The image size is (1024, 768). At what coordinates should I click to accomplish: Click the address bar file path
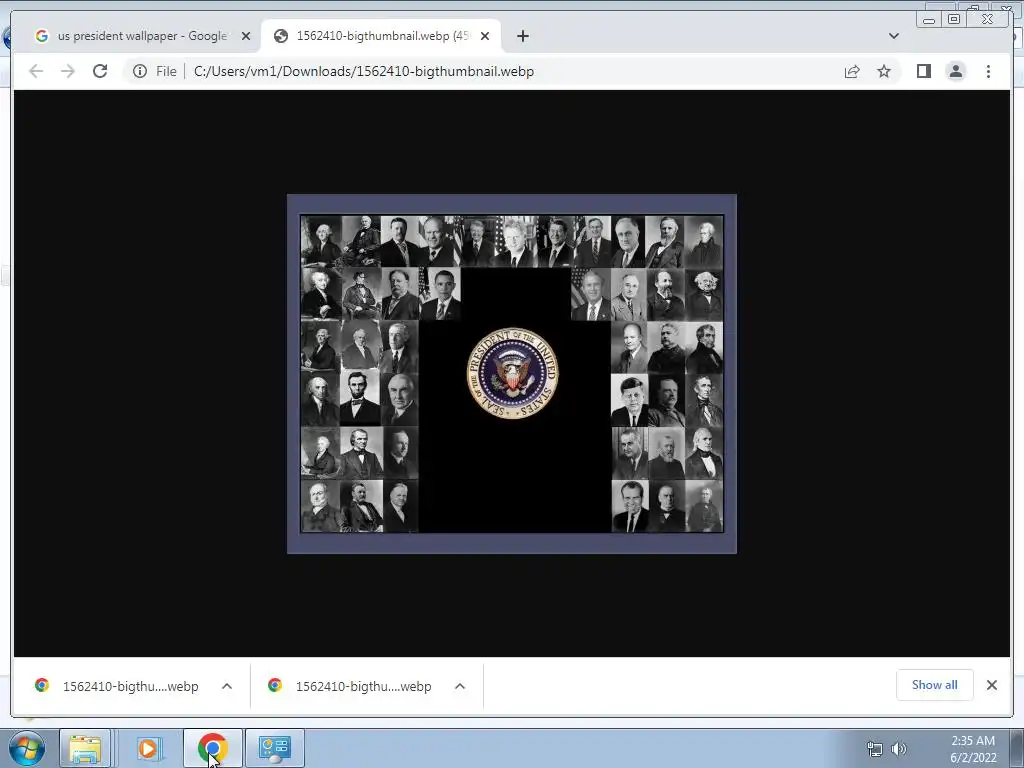coord(364,71)
